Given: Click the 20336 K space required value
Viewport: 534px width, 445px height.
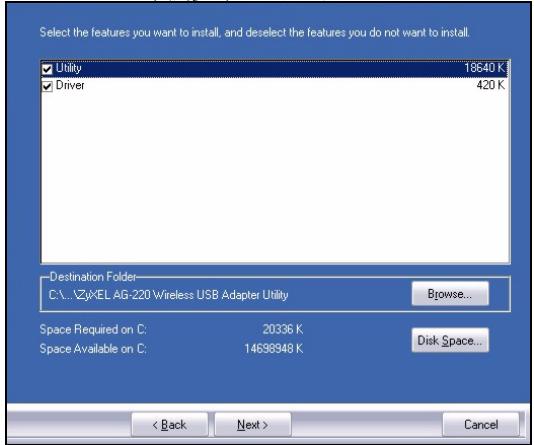Looking at the screenshot, I should pyautogui.click(x=283, y=329).
